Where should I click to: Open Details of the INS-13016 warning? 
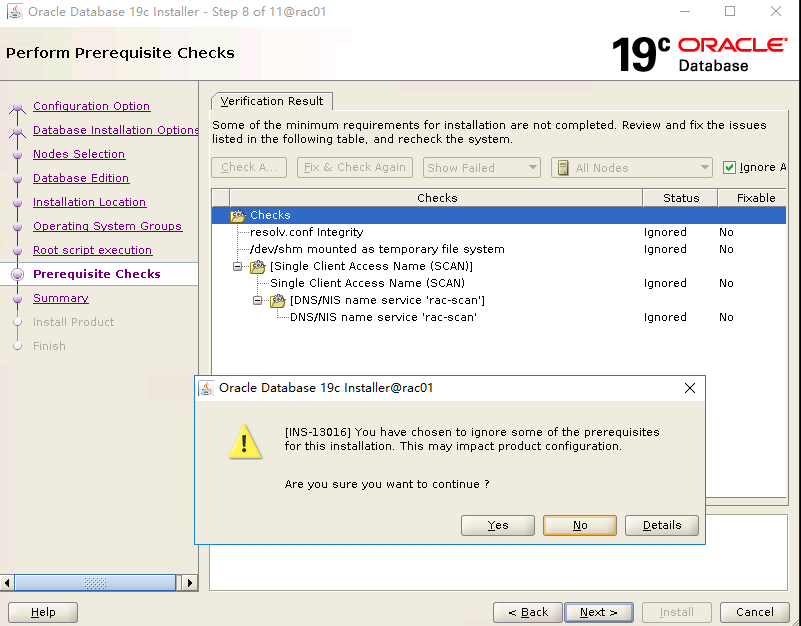(662, 525)
